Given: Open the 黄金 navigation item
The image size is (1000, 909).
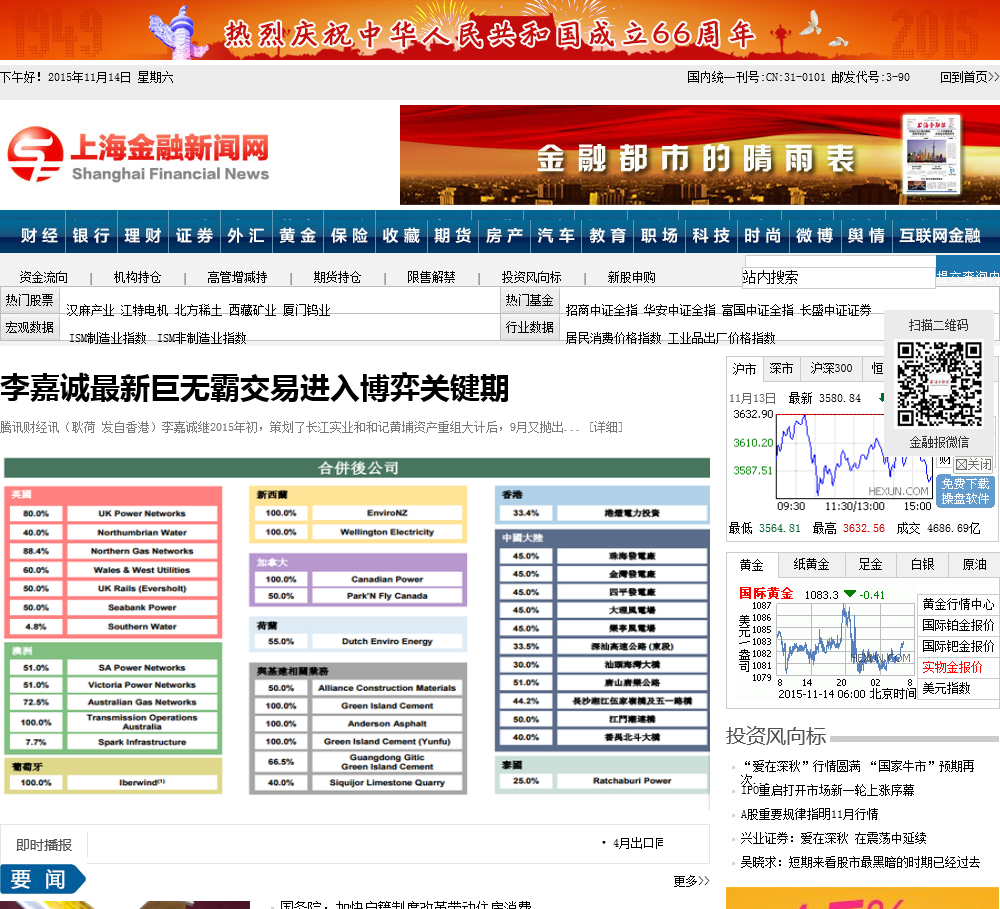Looking at the screenshot, I should 297,235.
